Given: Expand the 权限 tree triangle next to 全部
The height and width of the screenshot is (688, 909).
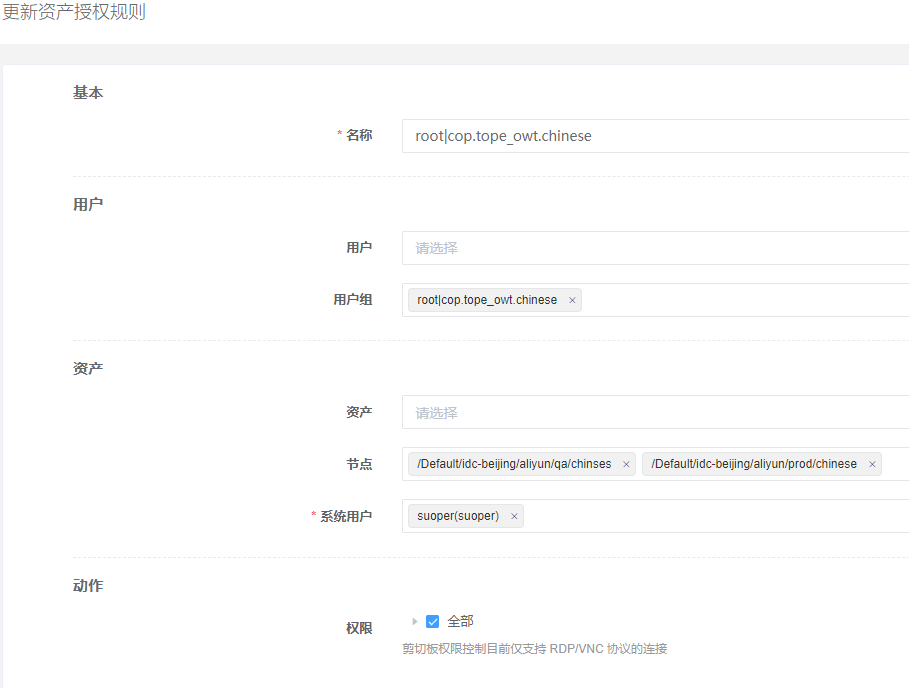Looking at the screenshot, I should pos(414,621).
